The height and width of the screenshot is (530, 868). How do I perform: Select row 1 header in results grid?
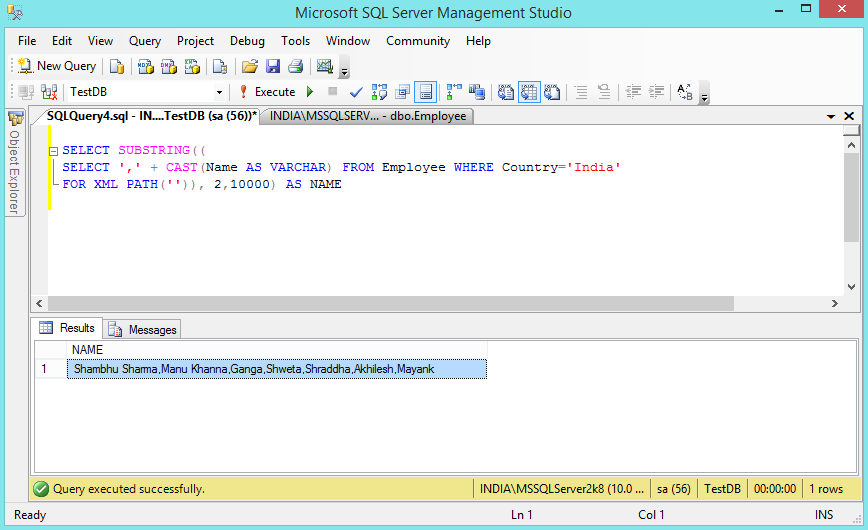(50, 369)
